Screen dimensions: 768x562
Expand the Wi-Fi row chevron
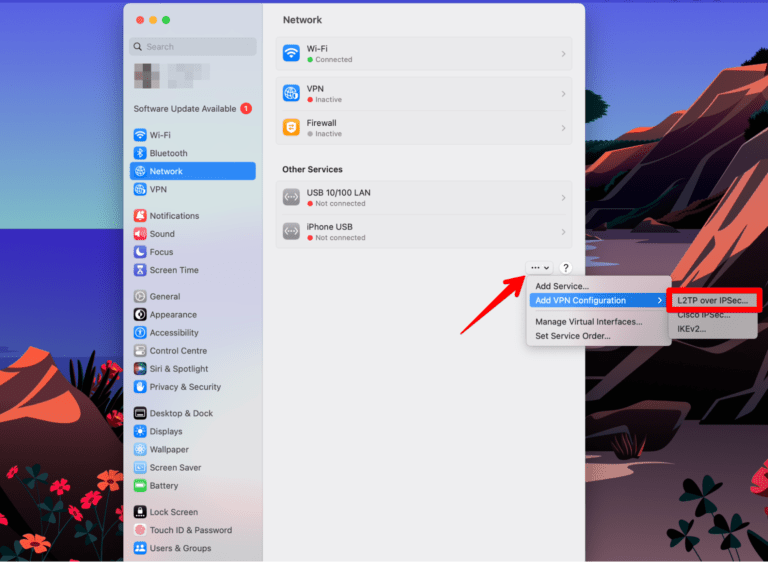pos(563,54)
